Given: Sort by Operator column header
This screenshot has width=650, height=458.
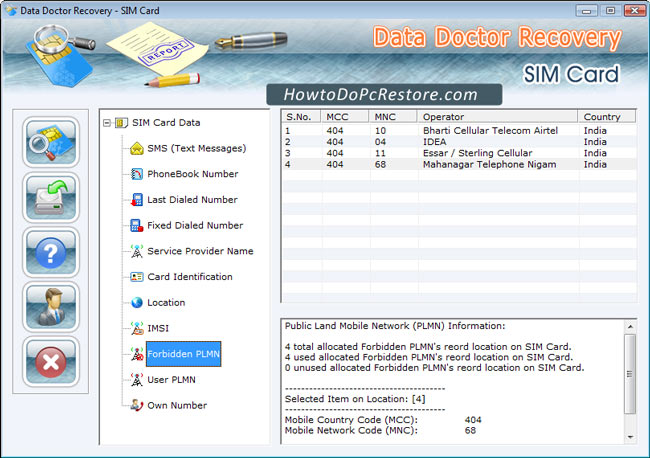Looking at the screenshot, I should (497, 116).
